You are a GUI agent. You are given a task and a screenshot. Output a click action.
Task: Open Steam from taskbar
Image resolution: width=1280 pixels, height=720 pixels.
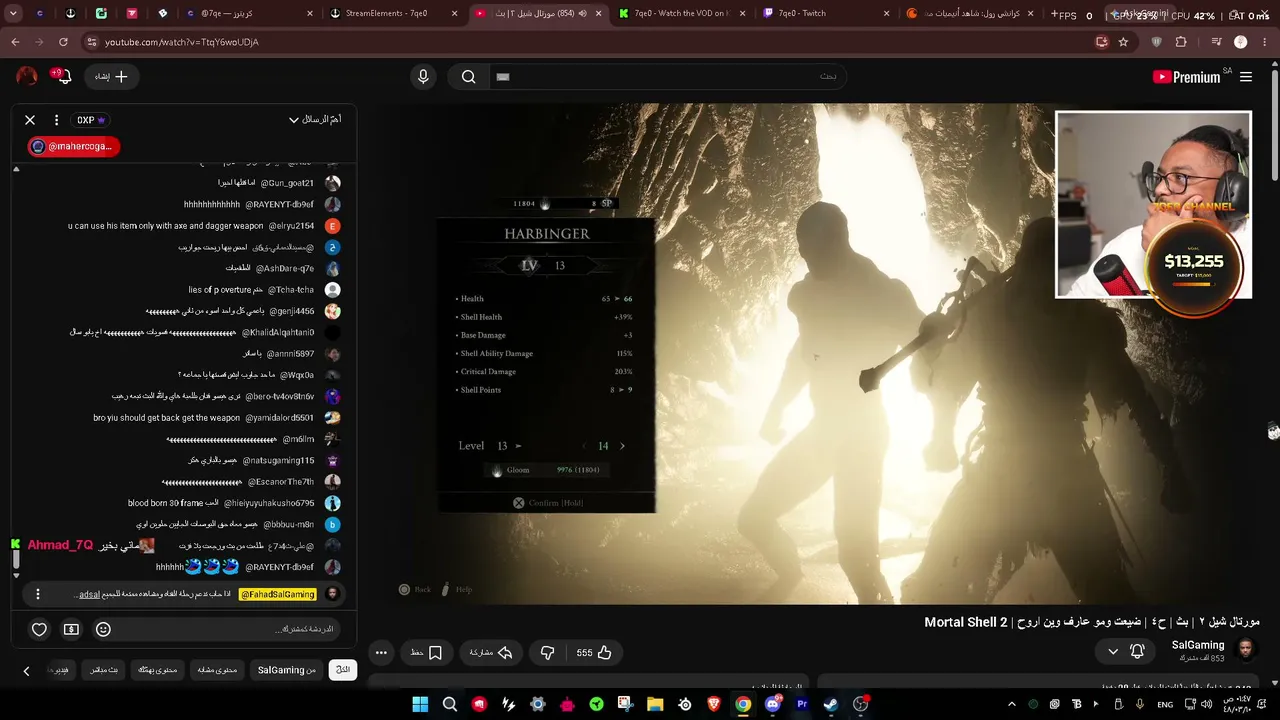tap(831, 704)
